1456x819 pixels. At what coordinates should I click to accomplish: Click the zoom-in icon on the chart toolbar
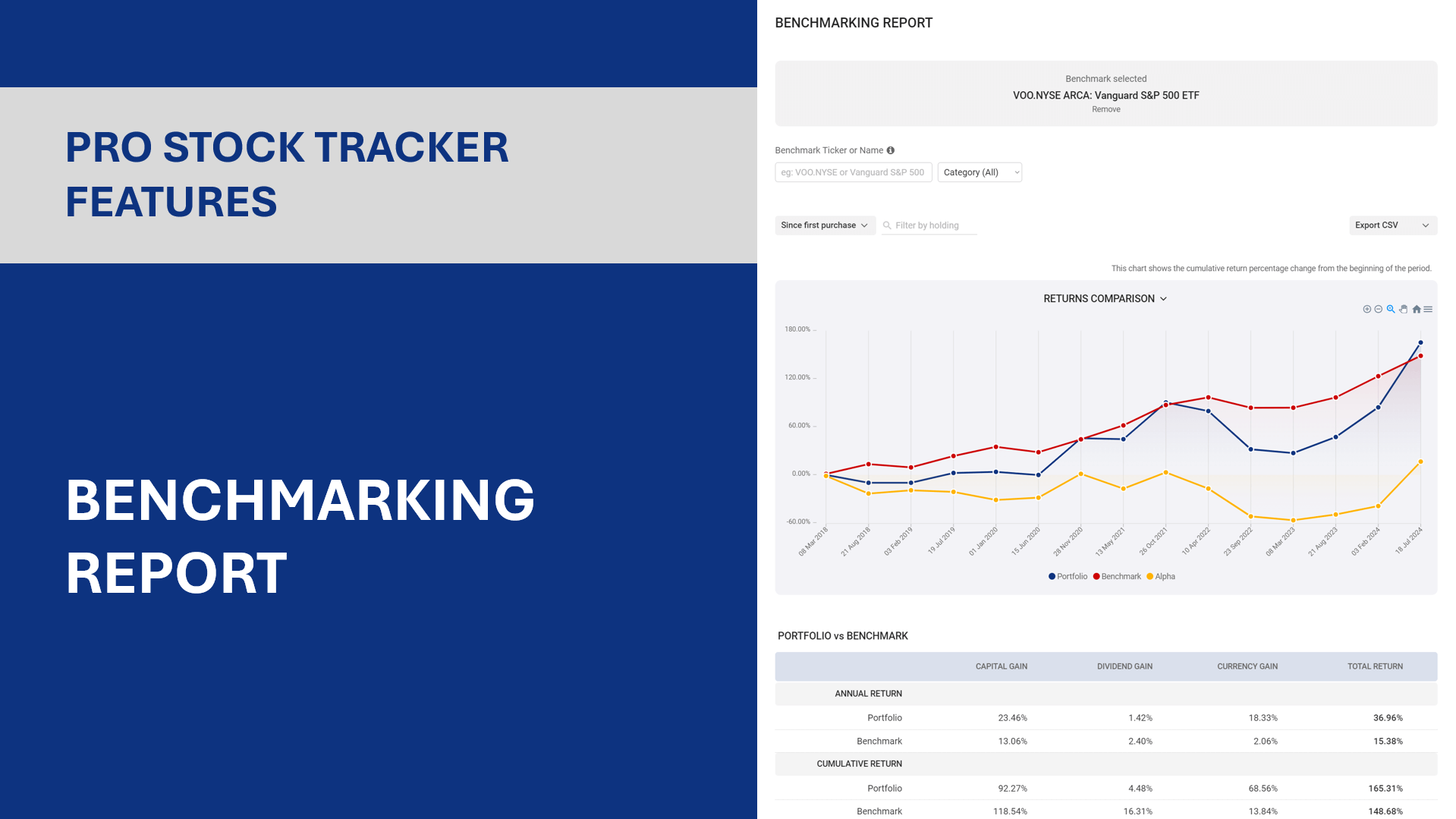tap(1367, 309)
